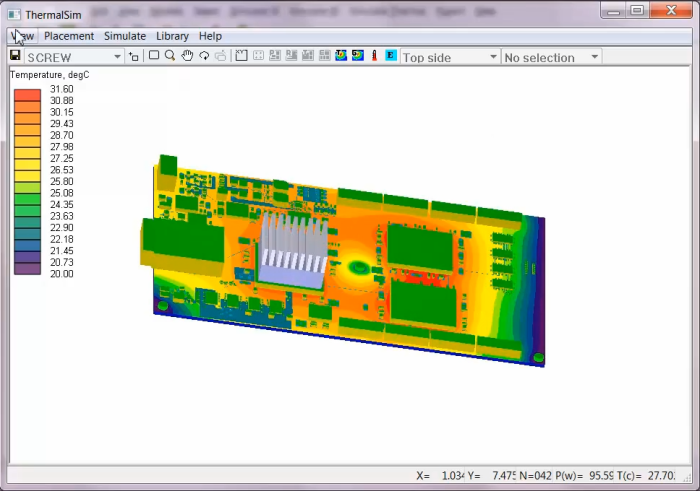Click the save floppy disk icon
Viewport: 700px width, 491px height.
tap(15, 55)
